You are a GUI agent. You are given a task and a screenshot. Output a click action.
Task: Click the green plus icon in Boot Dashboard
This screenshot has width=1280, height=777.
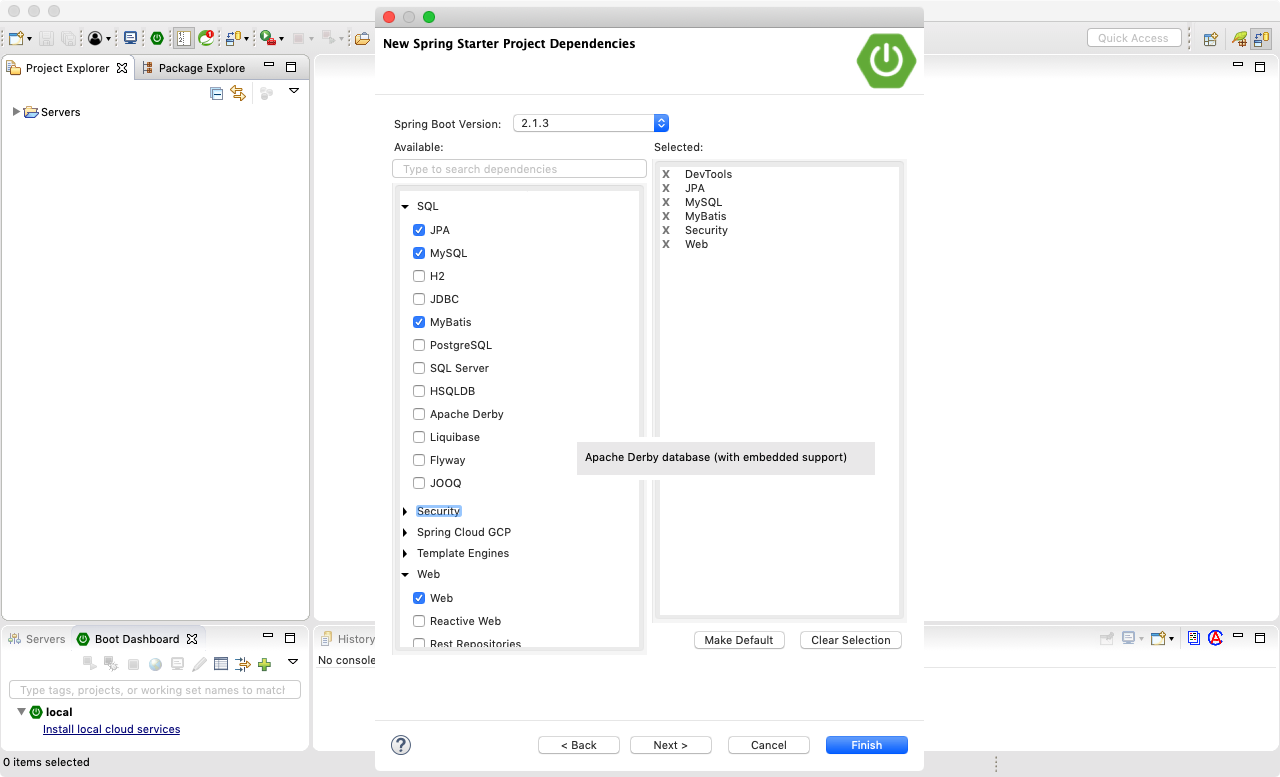point(264,664)
